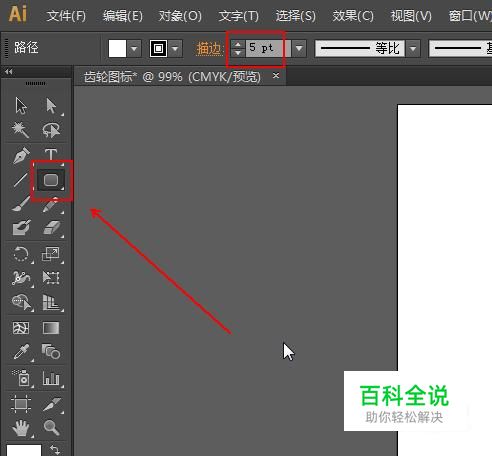Collapse the tools panel with double arrows
492x456 pixels.
[x=9, y=72]
